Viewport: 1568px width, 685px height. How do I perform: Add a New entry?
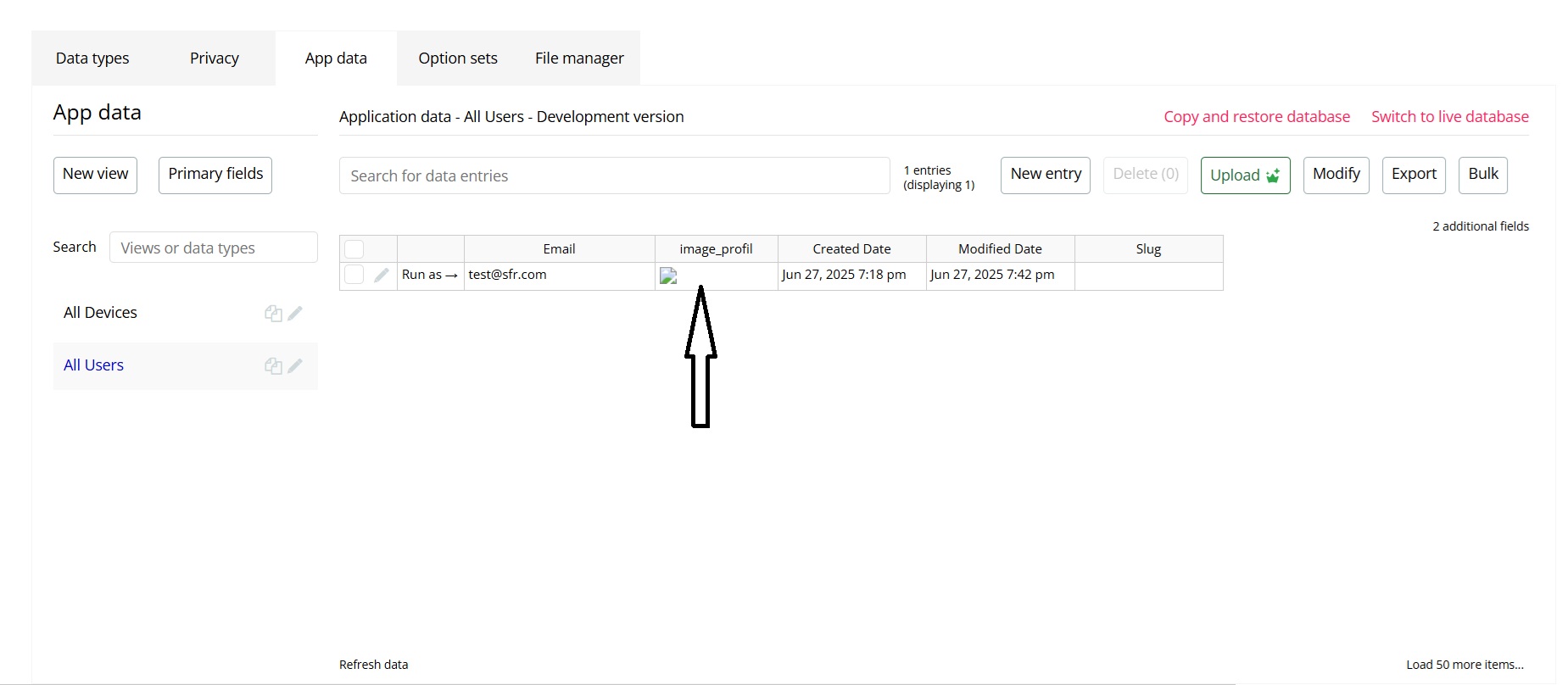1046,175
